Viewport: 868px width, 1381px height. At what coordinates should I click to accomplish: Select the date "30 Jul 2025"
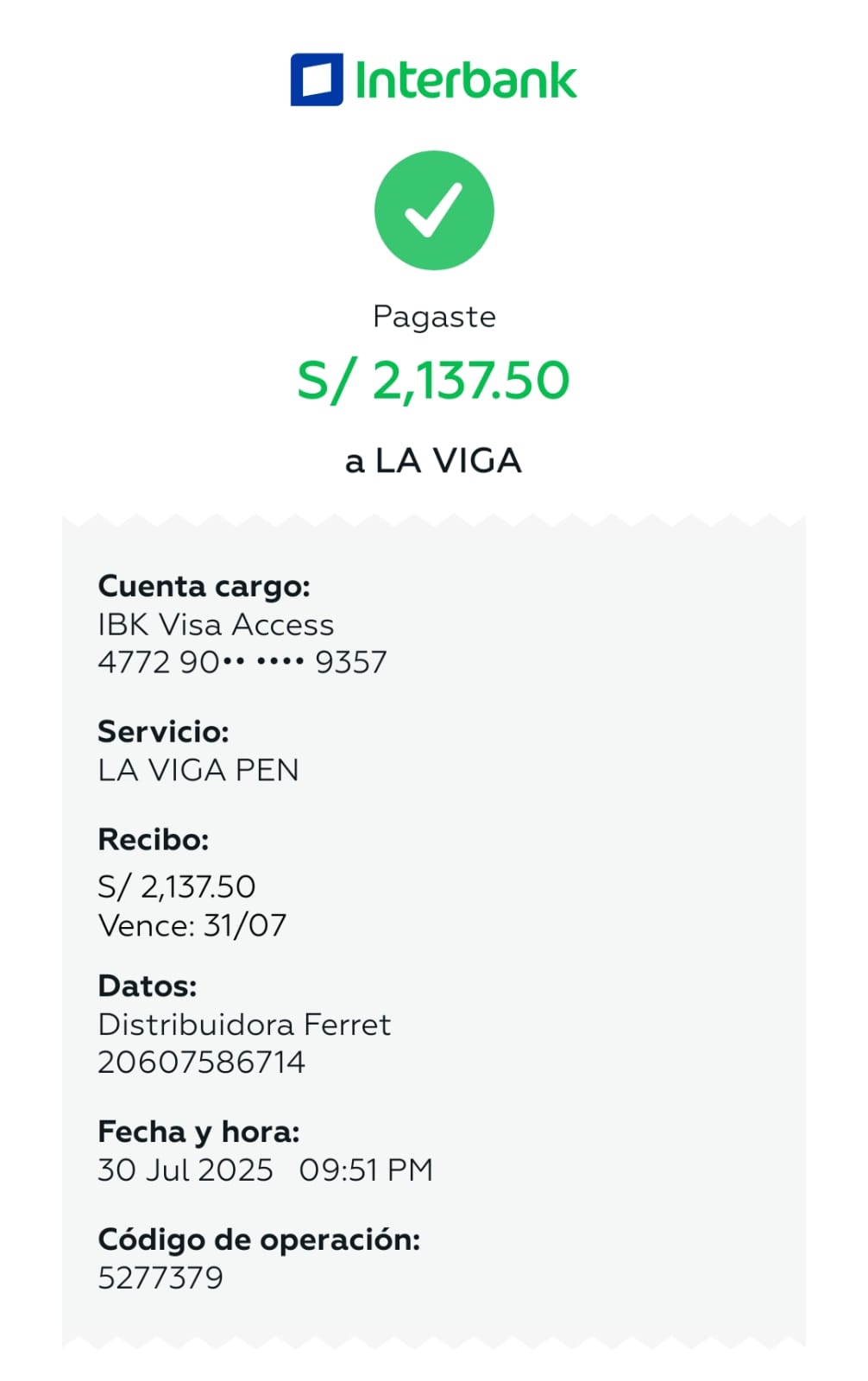click(x=186, y=1170)
